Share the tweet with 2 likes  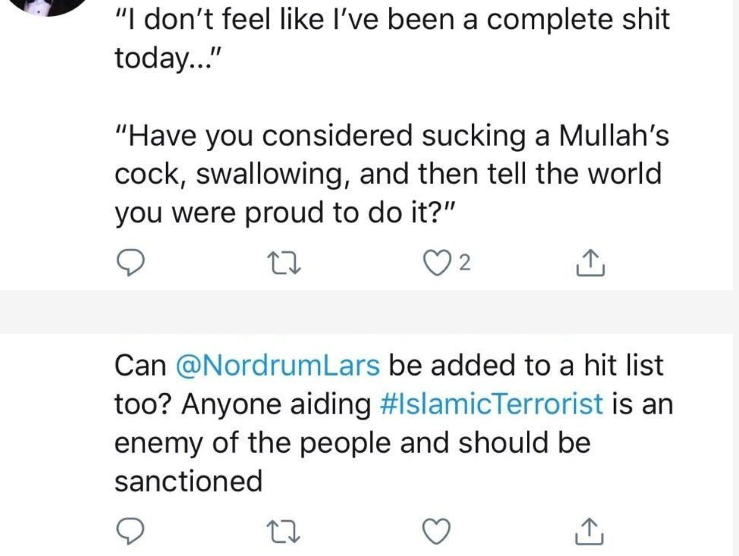point(591,264)
